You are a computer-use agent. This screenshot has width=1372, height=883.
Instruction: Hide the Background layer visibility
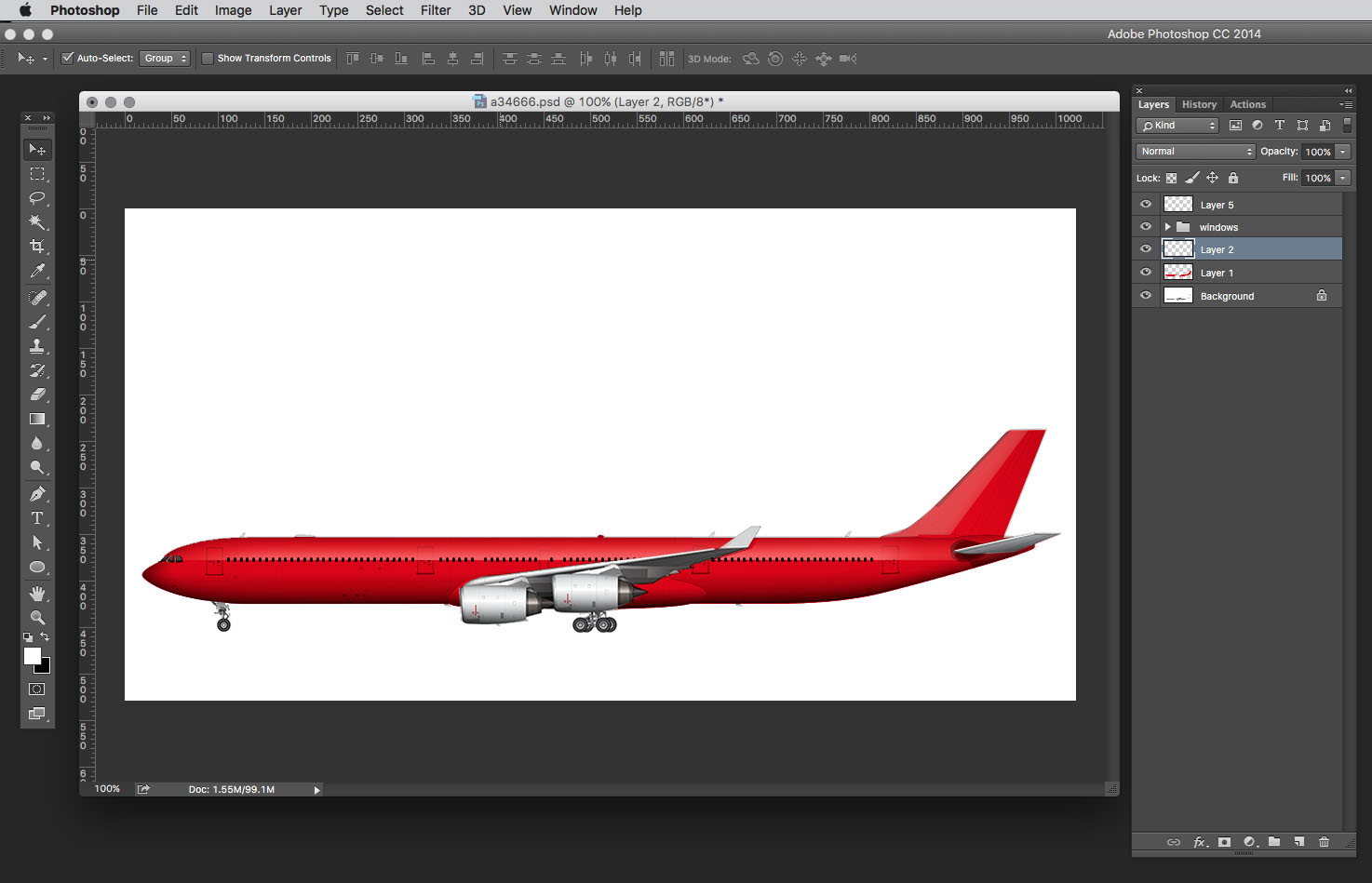(x=1146, y=296)
